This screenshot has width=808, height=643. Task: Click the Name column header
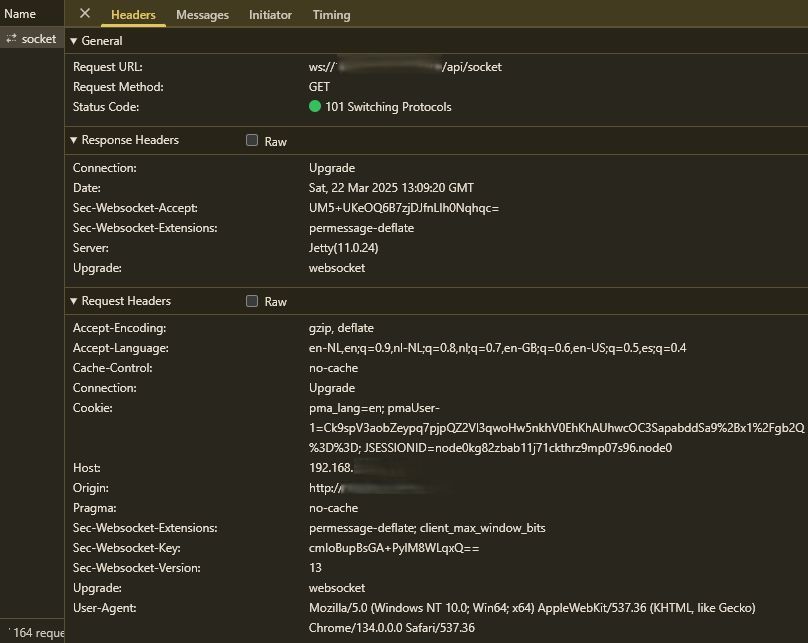pyautogui.click(x=20, y=14)
